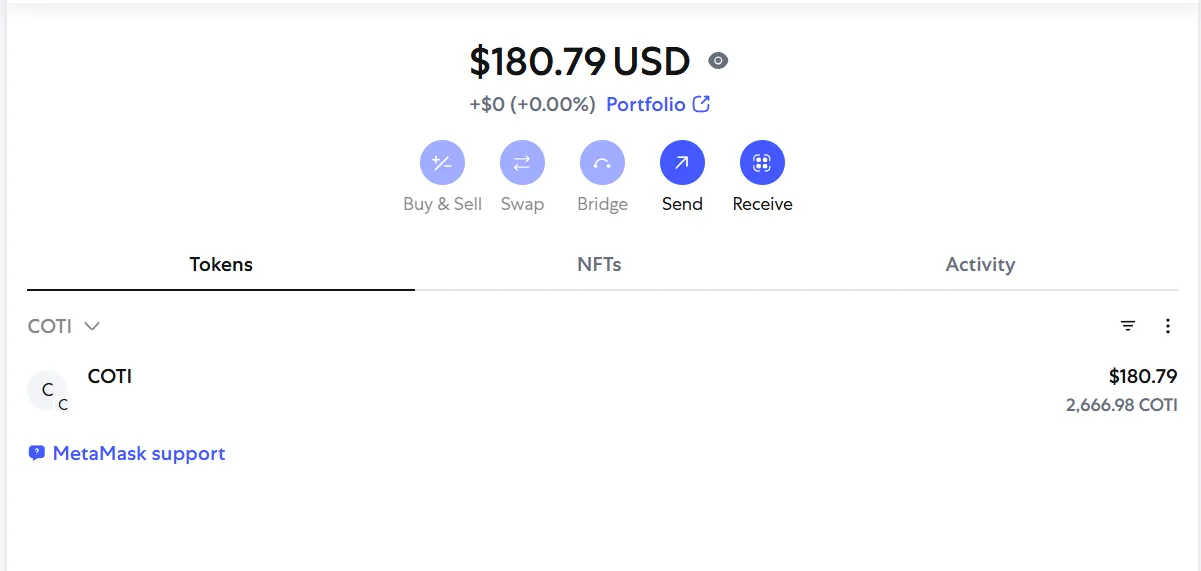The height and width of the screenshot is (571, 1201).
Task: Click the 2,666.98 COTI token amount
Action: [1121, 405]
